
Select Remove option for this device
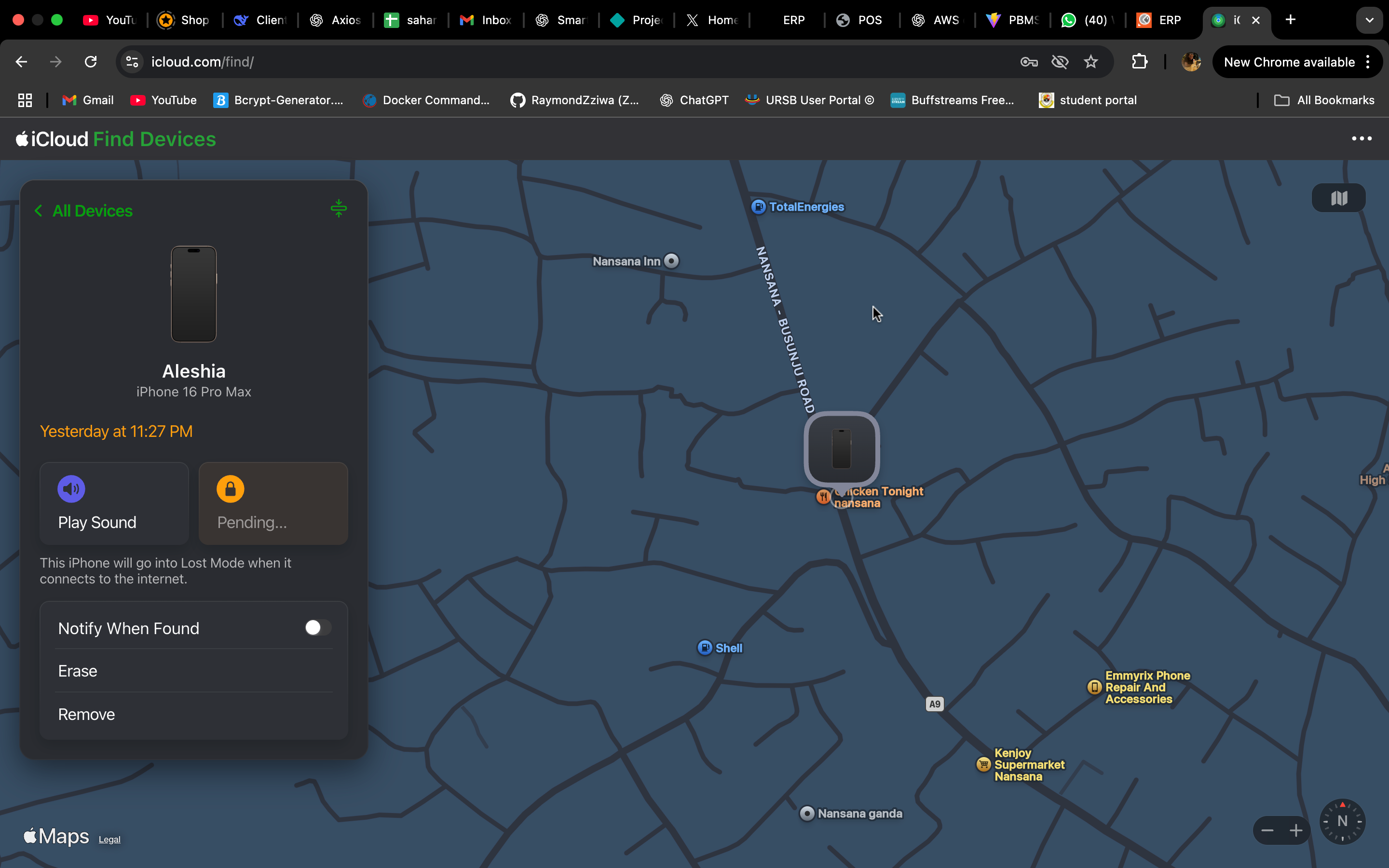[87, 714]
